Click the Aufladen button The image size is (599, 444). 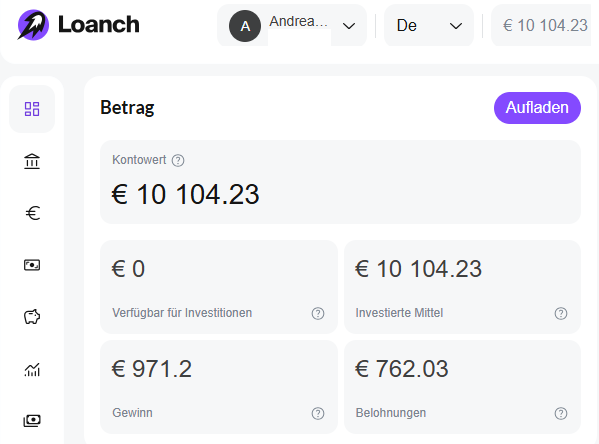pyautogui.click(x=537, y=108)
